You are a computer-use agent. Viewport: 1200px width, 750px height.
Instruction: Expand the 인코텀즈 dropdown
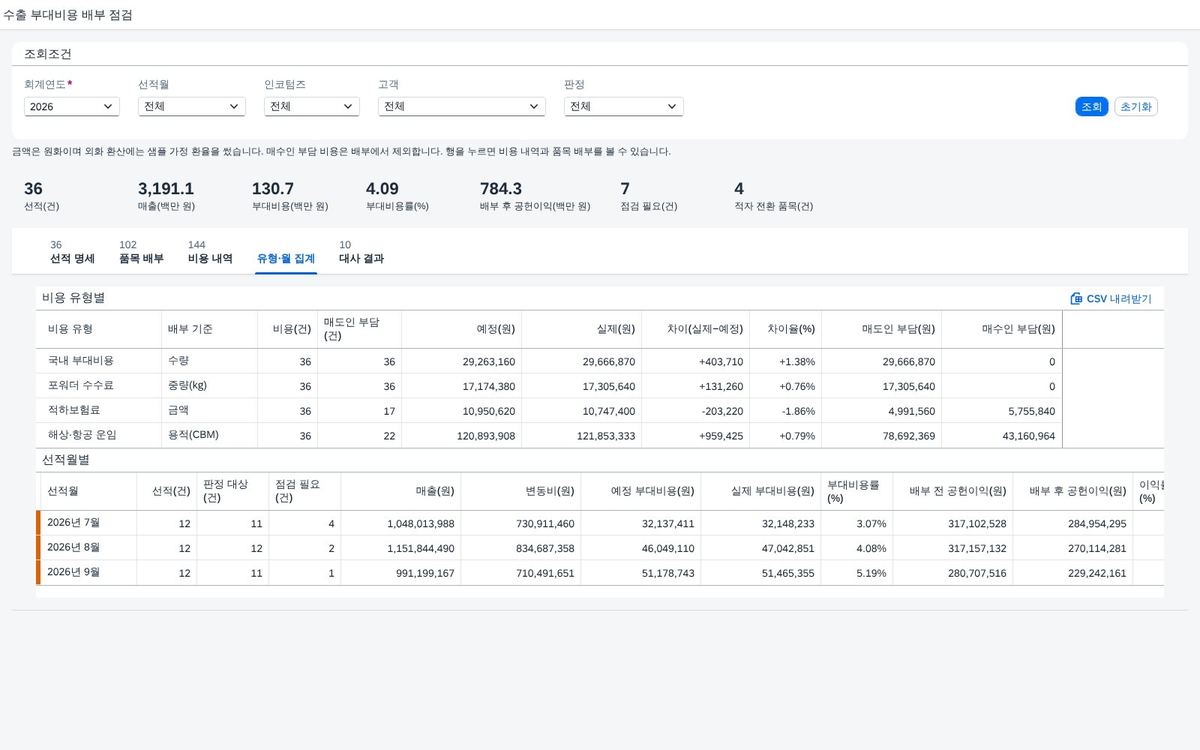tap(312, 106)
